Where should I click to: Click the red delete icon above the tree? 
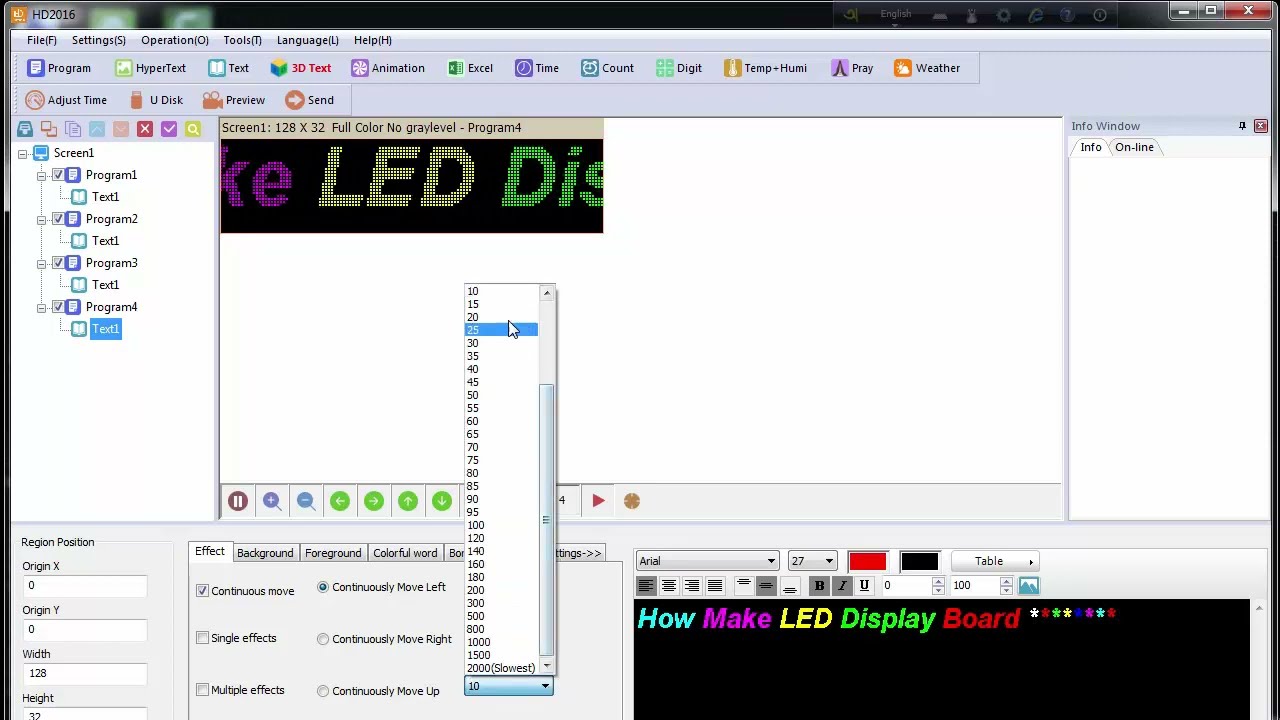[x=145, y=129]
